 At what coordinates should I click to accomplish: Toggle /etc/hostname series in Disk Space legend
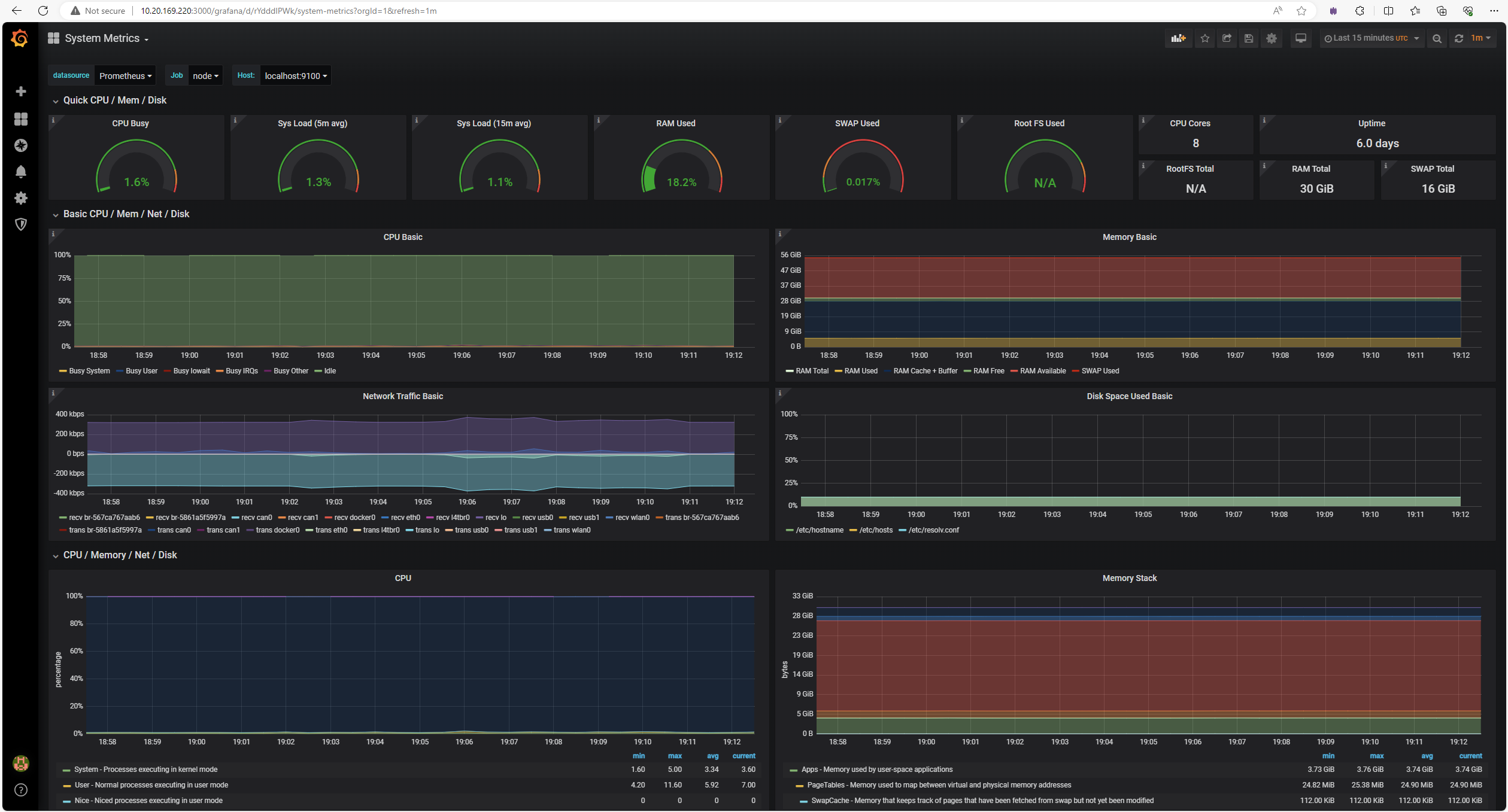point(819,530)
